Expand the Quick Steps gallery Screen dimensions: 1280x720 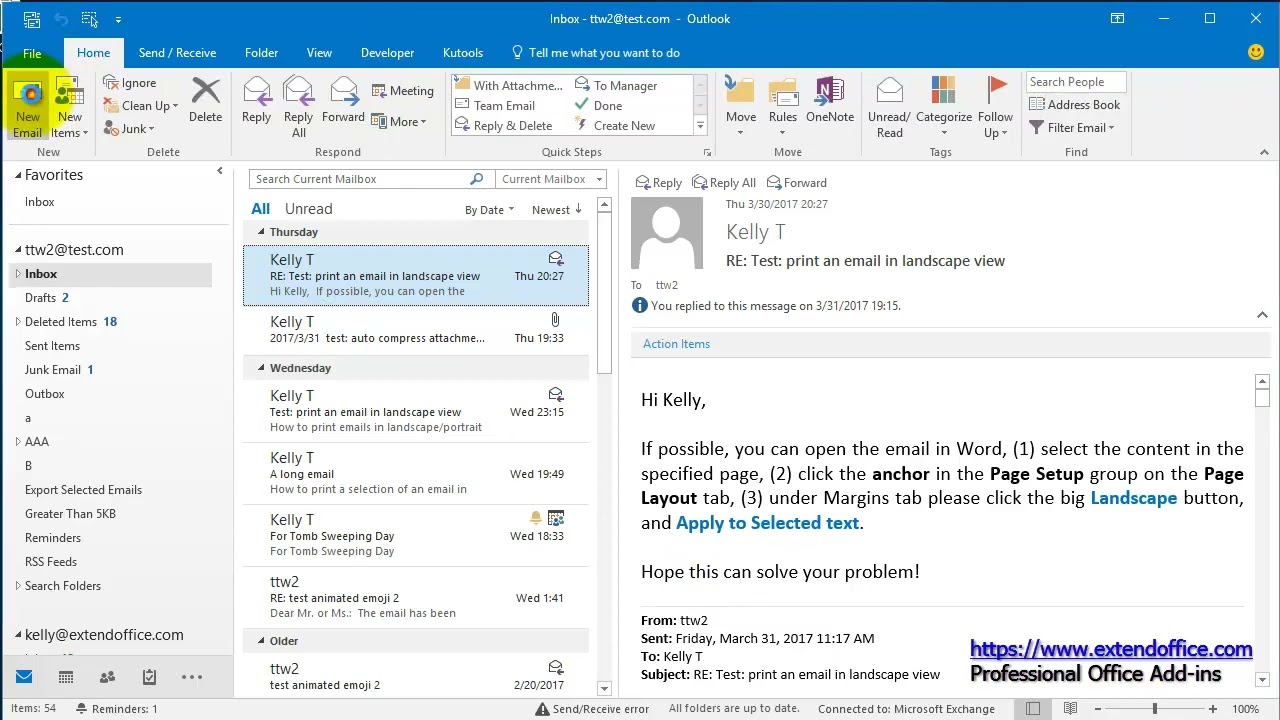700,125
